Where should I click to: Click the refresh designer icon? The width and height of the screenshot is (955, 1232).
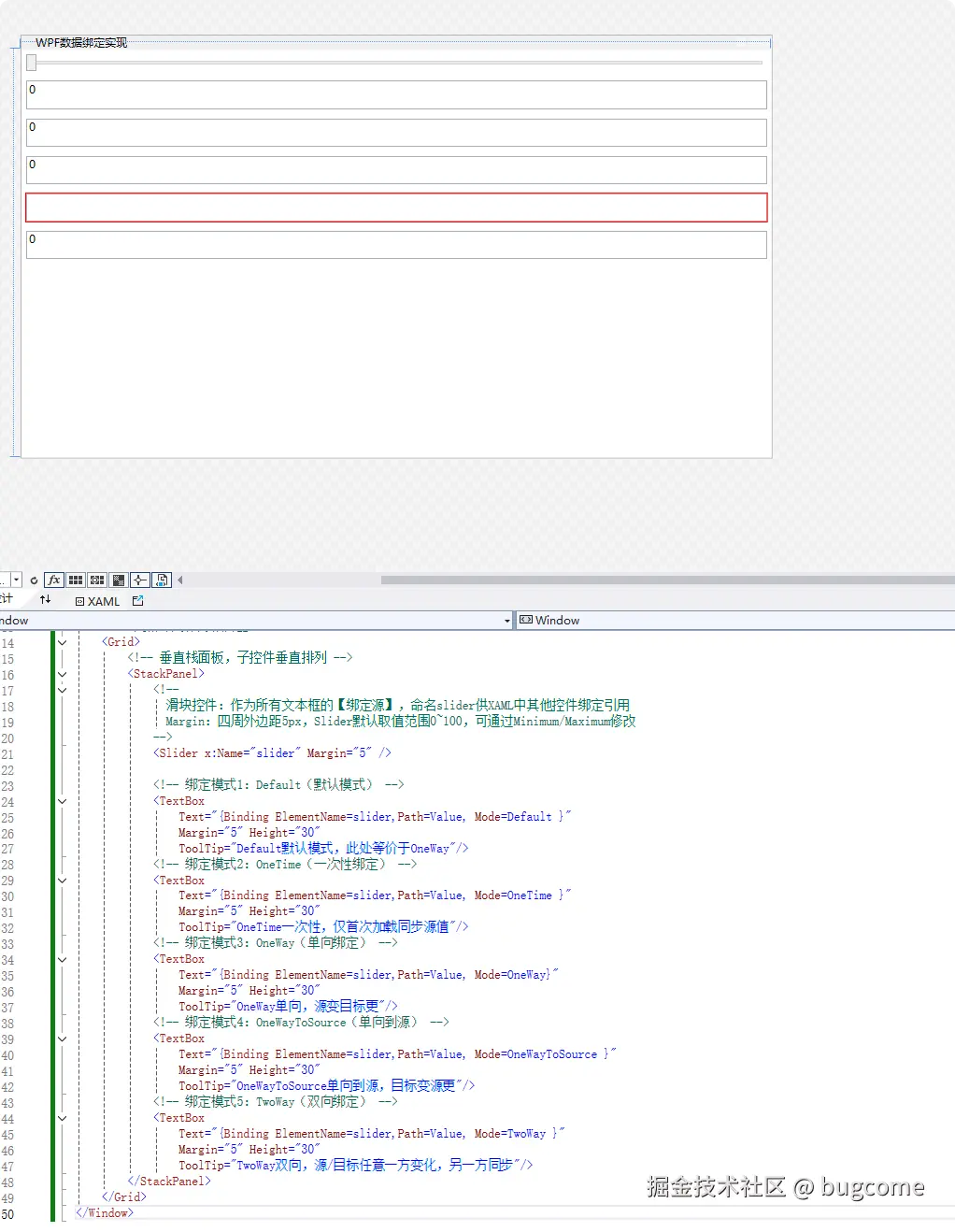pyautogui.click(x=35, y=580)
